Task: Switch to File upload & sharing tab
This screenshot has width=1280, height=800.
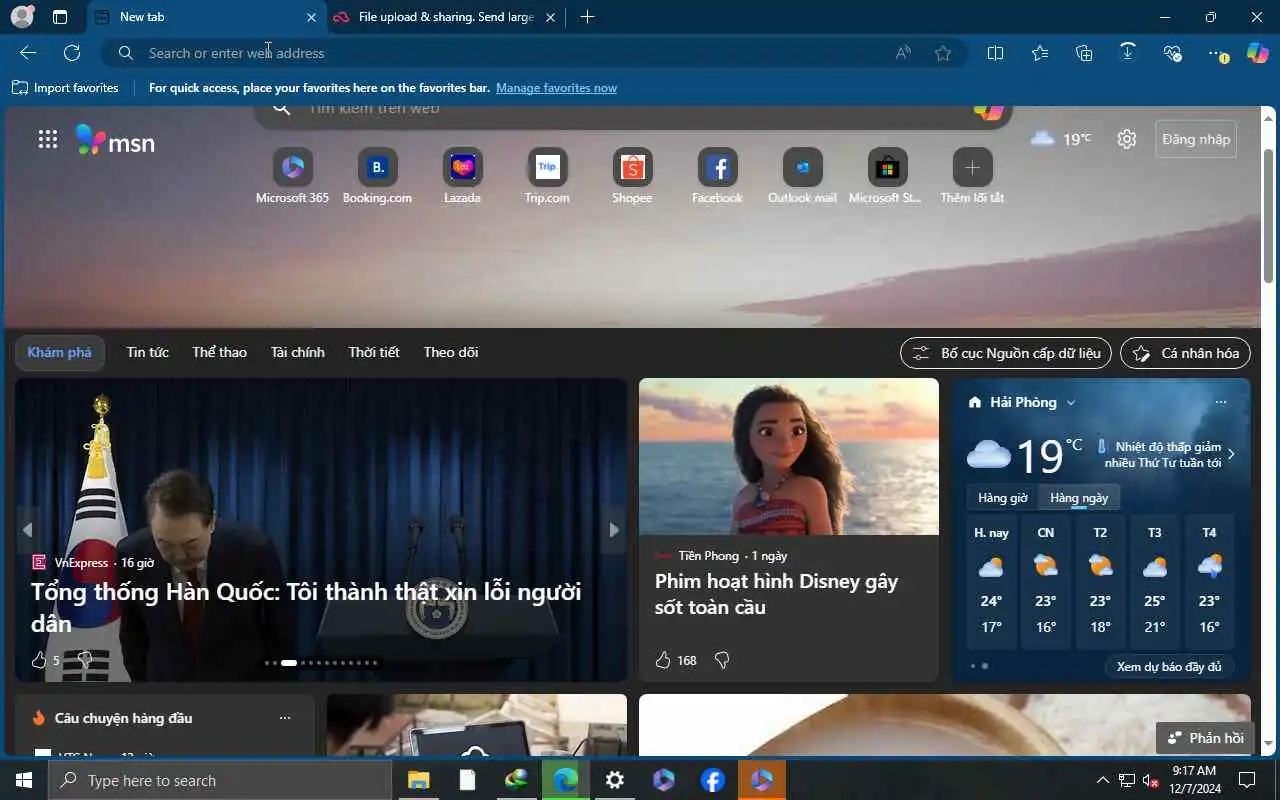Action: (445, 17)
